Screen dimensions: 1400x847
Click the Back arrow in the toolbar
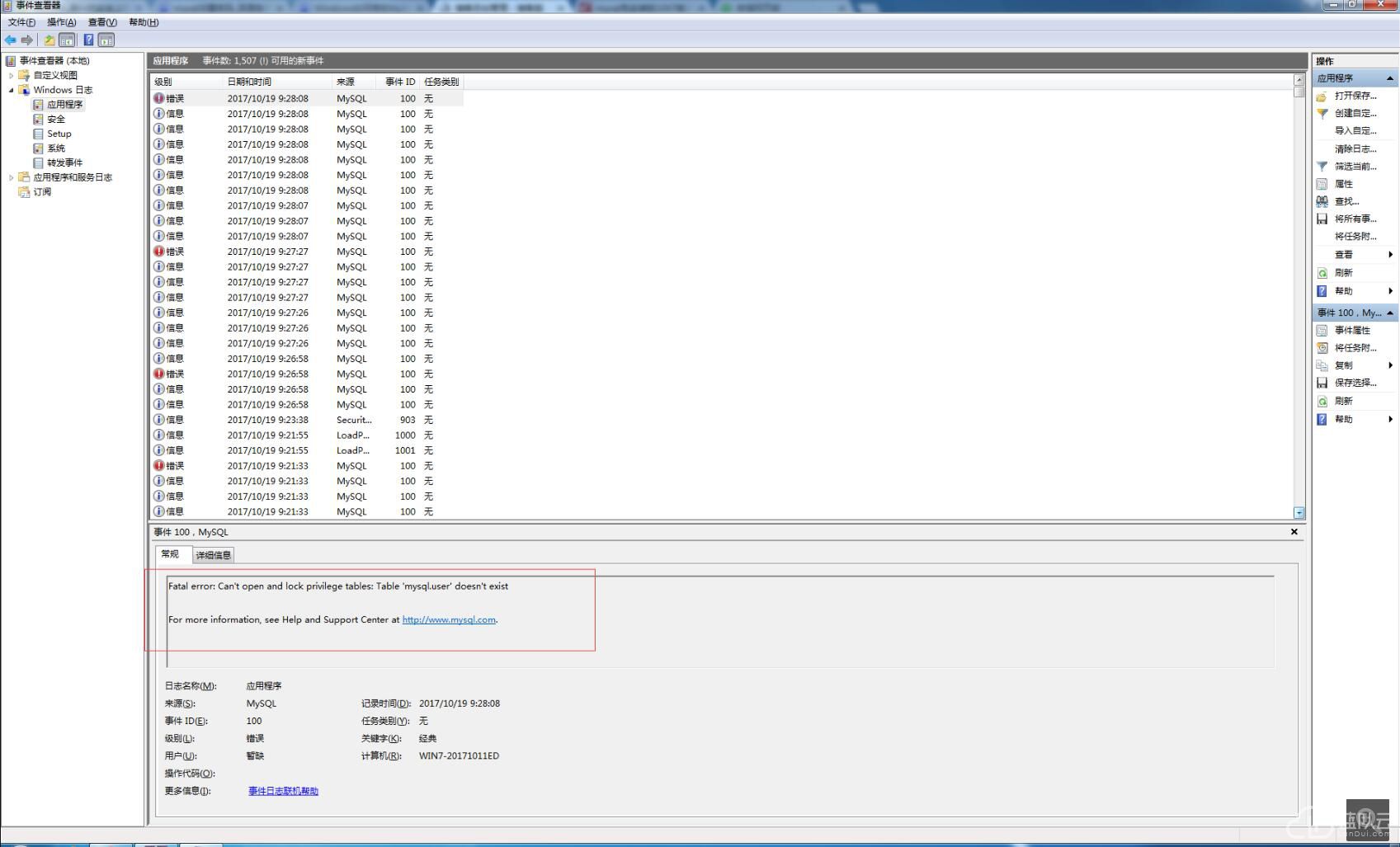11,40
